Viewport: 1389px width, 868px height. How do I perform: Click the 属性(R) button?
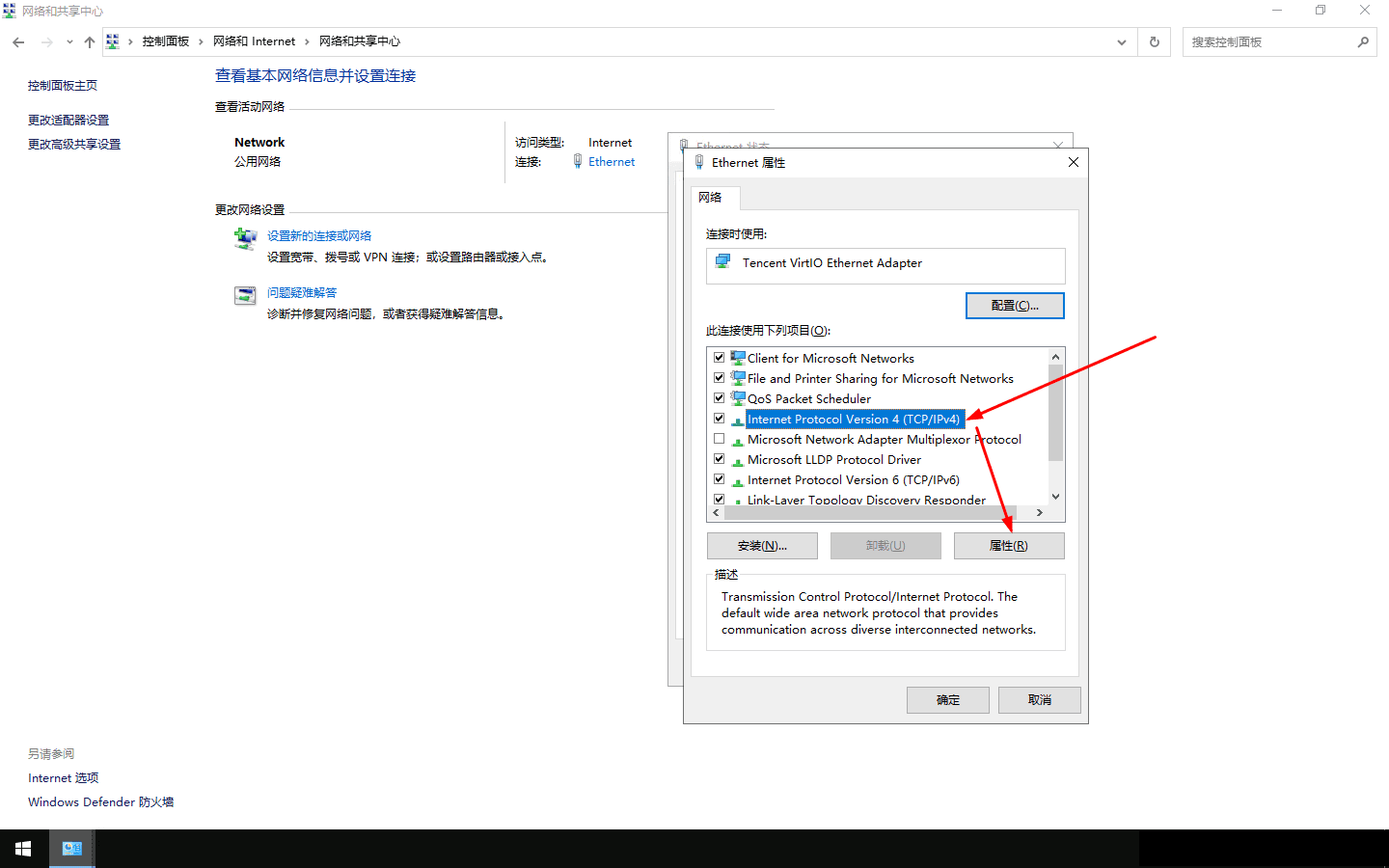click(1008, 546)
